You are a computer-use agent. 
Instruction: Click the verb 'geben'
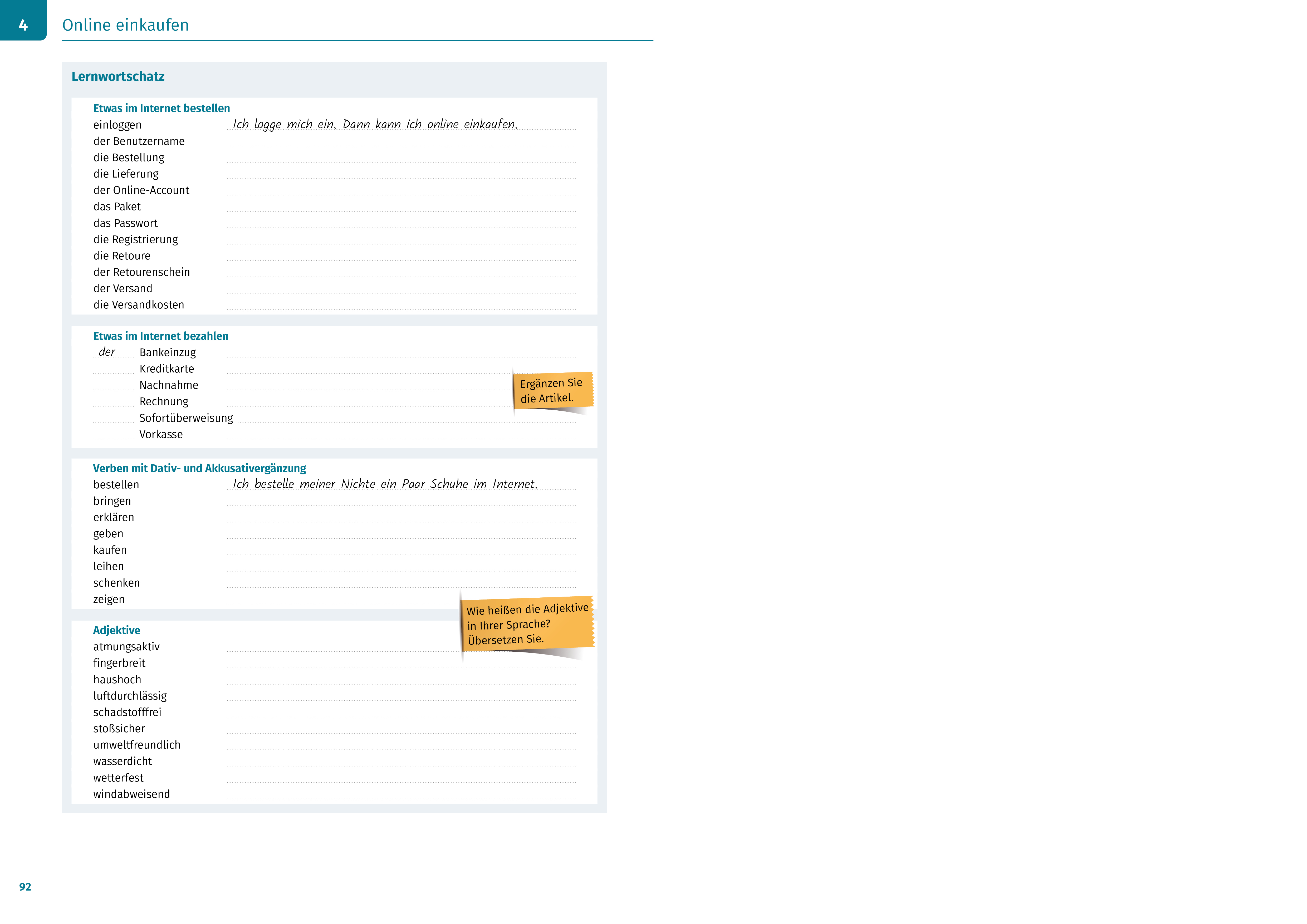coord(108,534)
